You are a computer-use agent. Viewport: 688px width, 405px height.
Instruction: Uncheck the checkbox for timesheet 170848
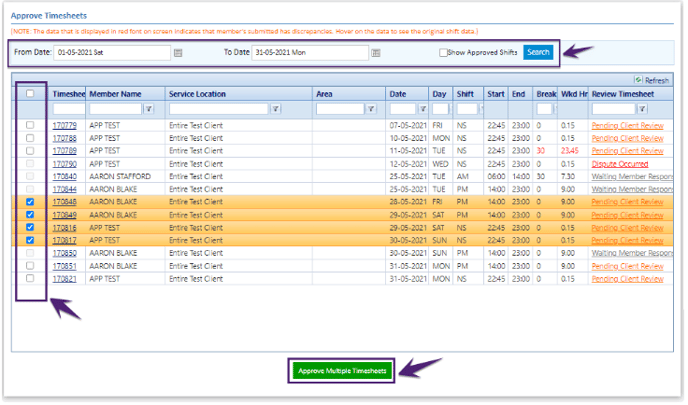30,202
